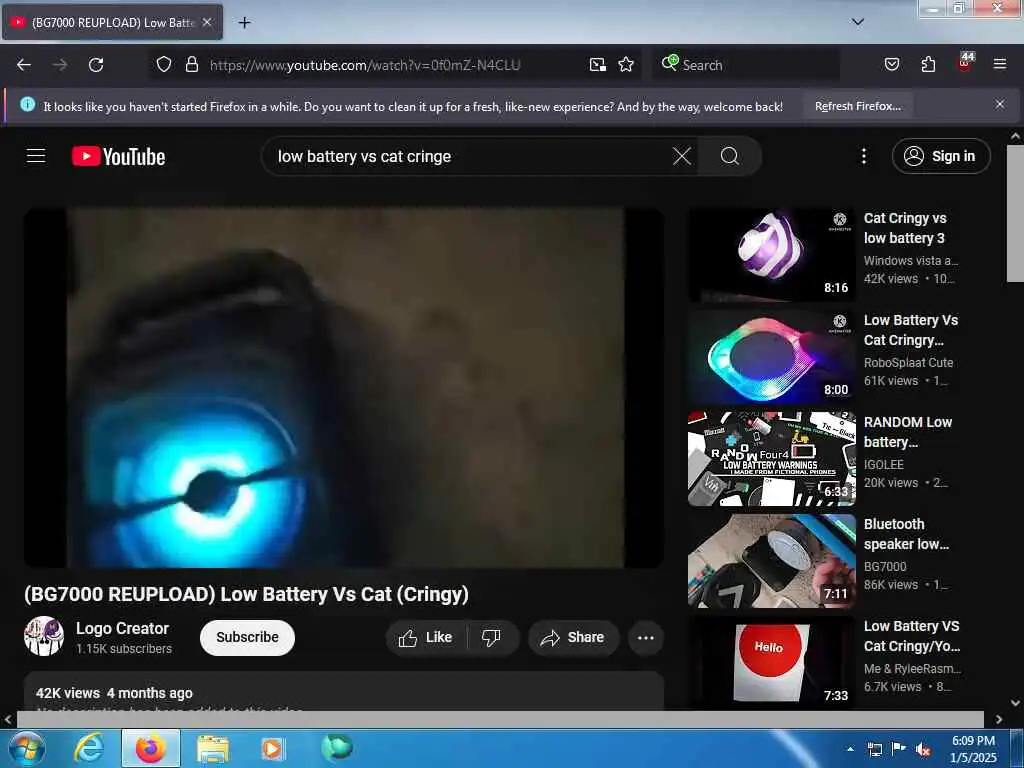Open the network tray icon
Viewport: 1024px width, 768px height.
[874, 750]
